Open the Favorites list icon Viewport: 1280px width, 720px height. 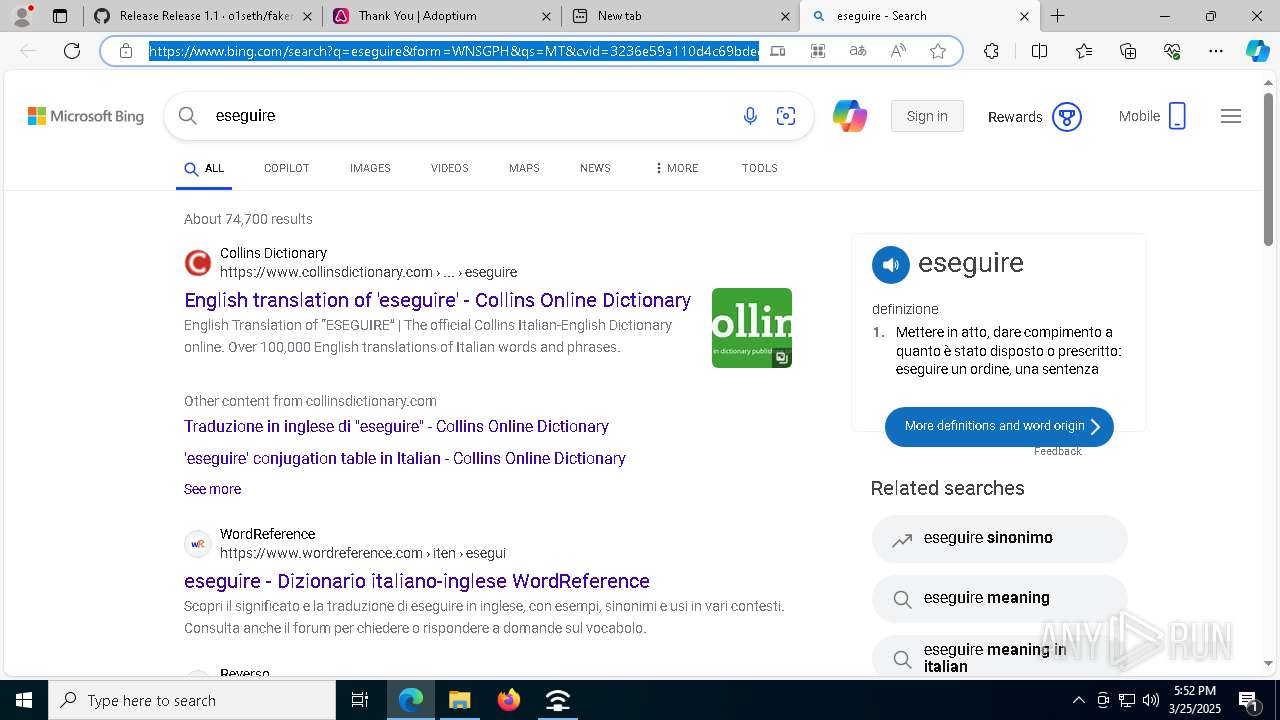coord(1084,51)
